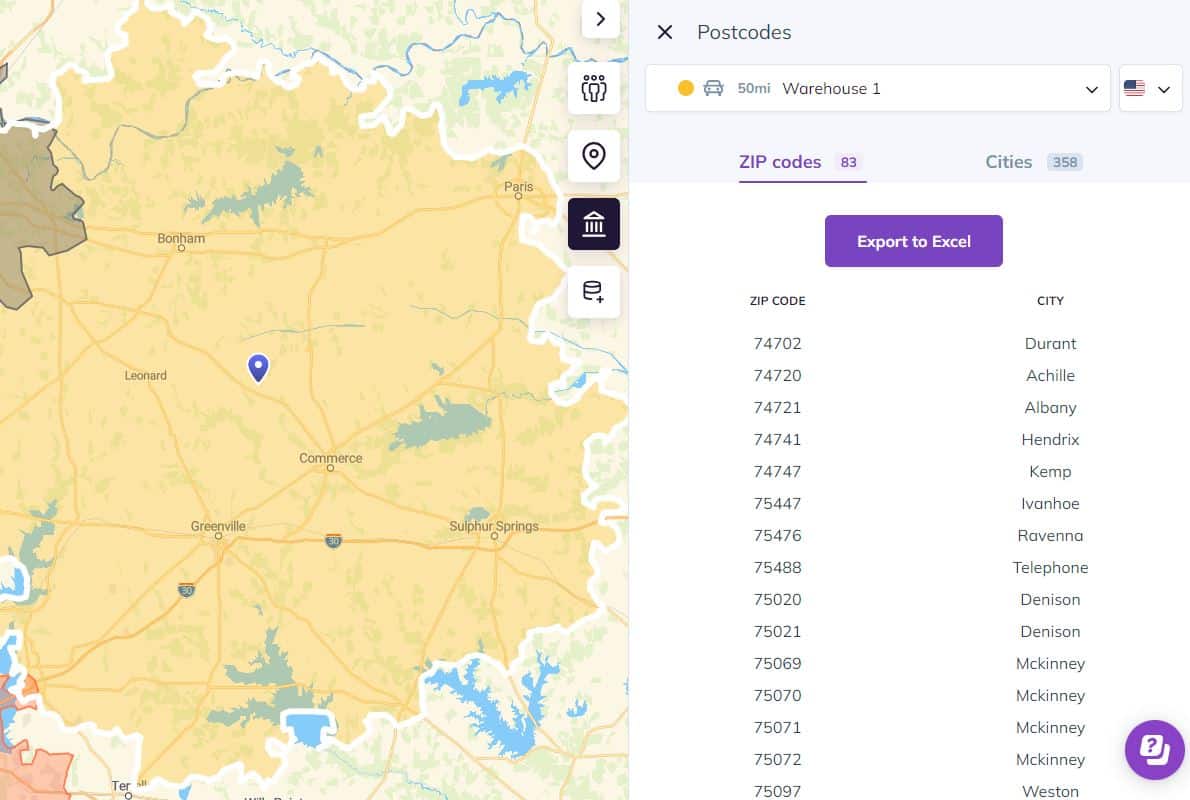
Task: Click the car icon in Warehouse selector
Action: (713, 88)
